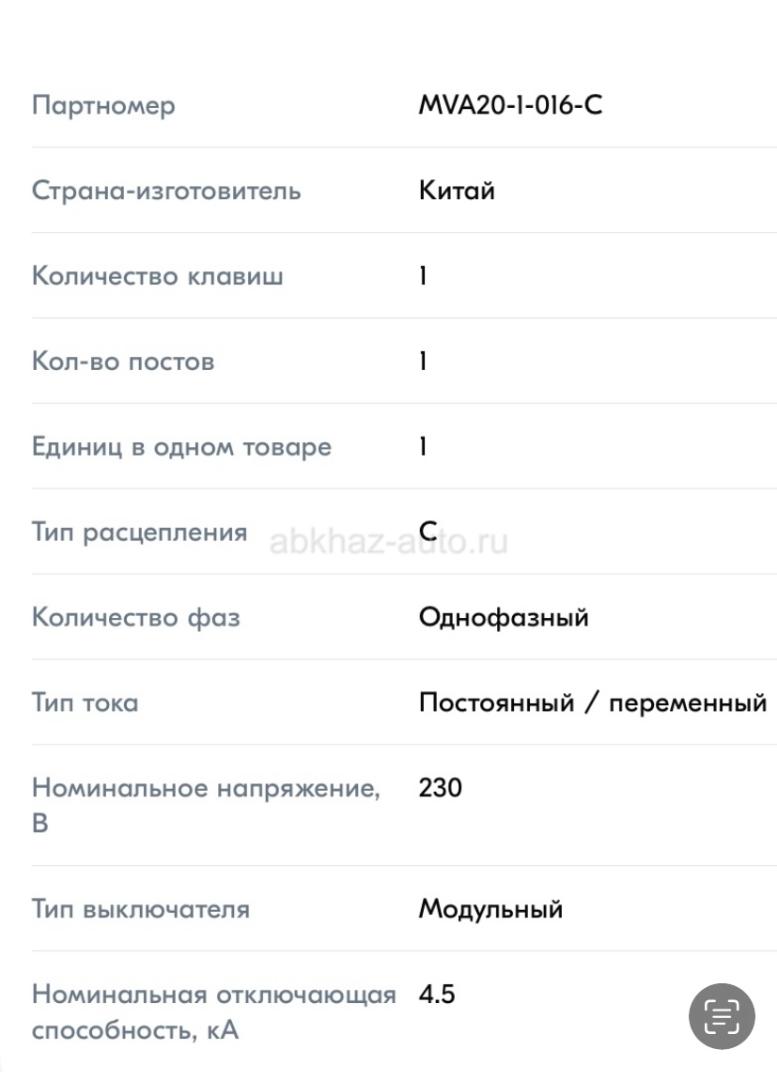This screenshot has height=1080, width=777.
Task: Select the Китай country value
Action: pos(456,190)
